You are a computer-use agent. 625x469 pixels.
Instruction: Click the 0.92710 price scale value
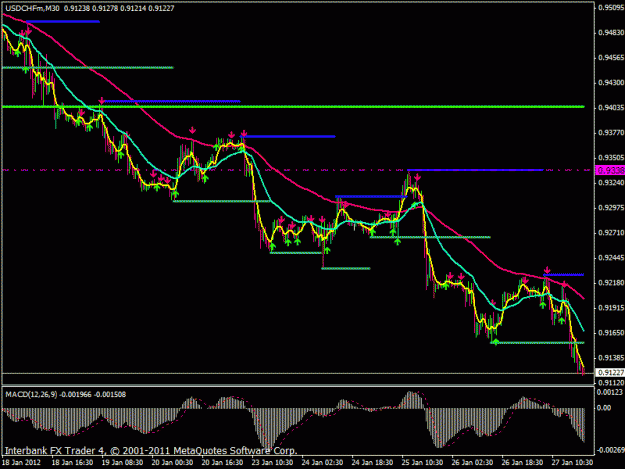[611, 233]
